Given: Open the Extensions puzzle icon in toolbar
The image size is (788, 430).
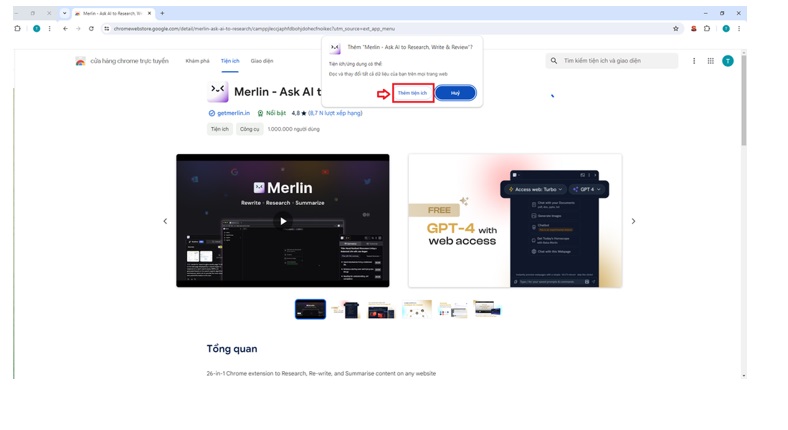Looking at the screenshot, I should click(x=707, y=28).
